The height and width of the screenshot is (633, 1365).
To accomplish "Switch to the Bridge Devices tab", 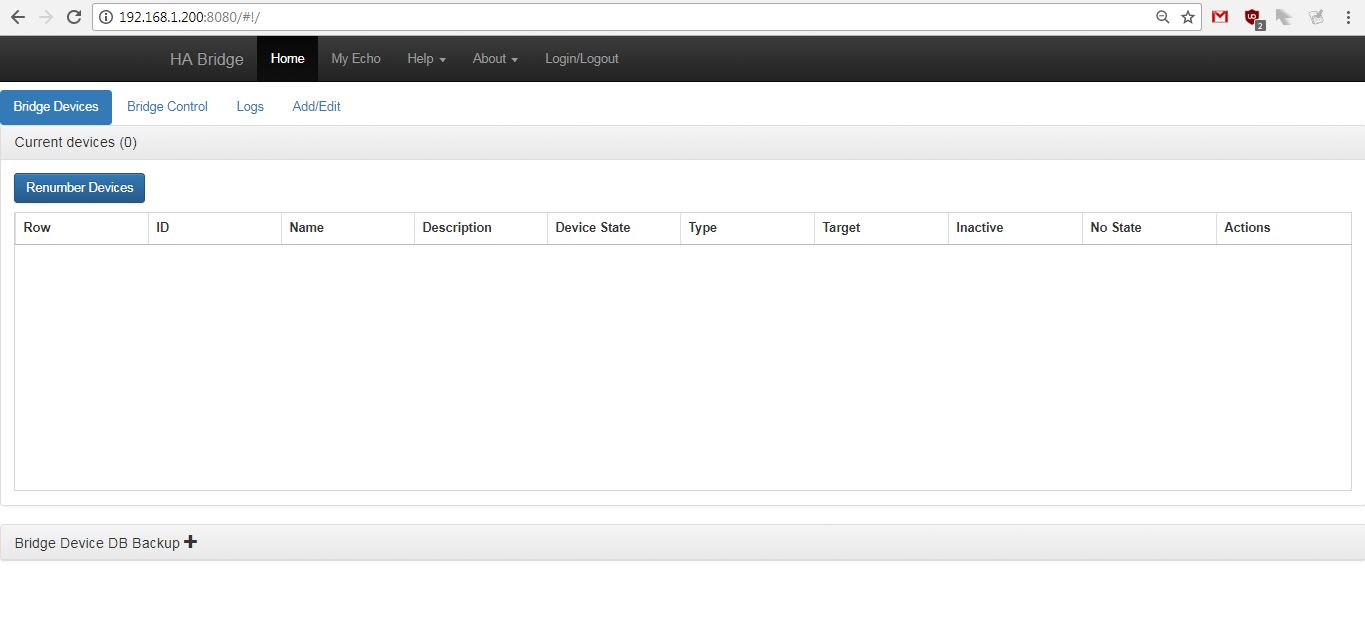I will coord(56,107).
